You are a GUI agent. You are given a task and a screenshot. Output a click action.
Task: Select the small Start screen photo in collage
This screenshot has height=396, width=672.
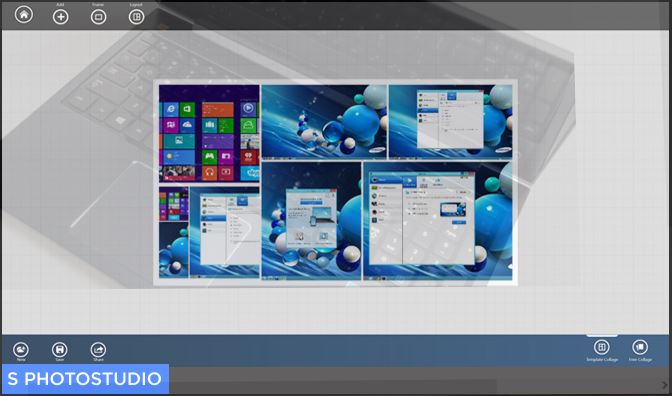coord(174,204)
